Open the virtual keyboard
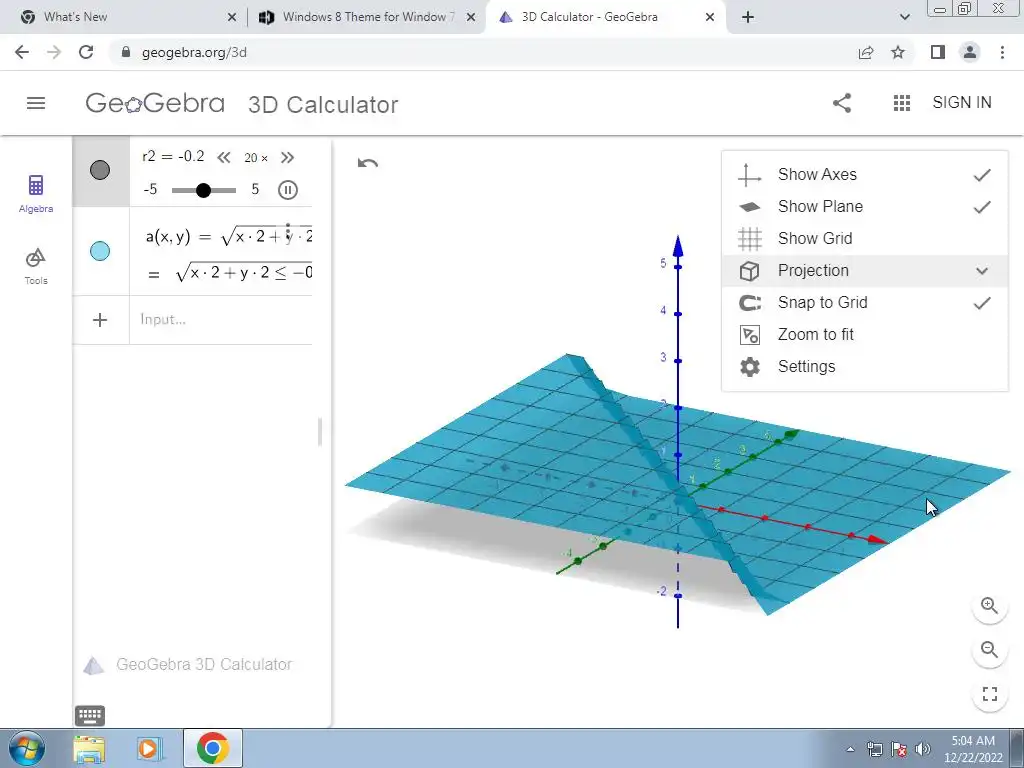The image size is (1024, 768). (x=90, y=716)
